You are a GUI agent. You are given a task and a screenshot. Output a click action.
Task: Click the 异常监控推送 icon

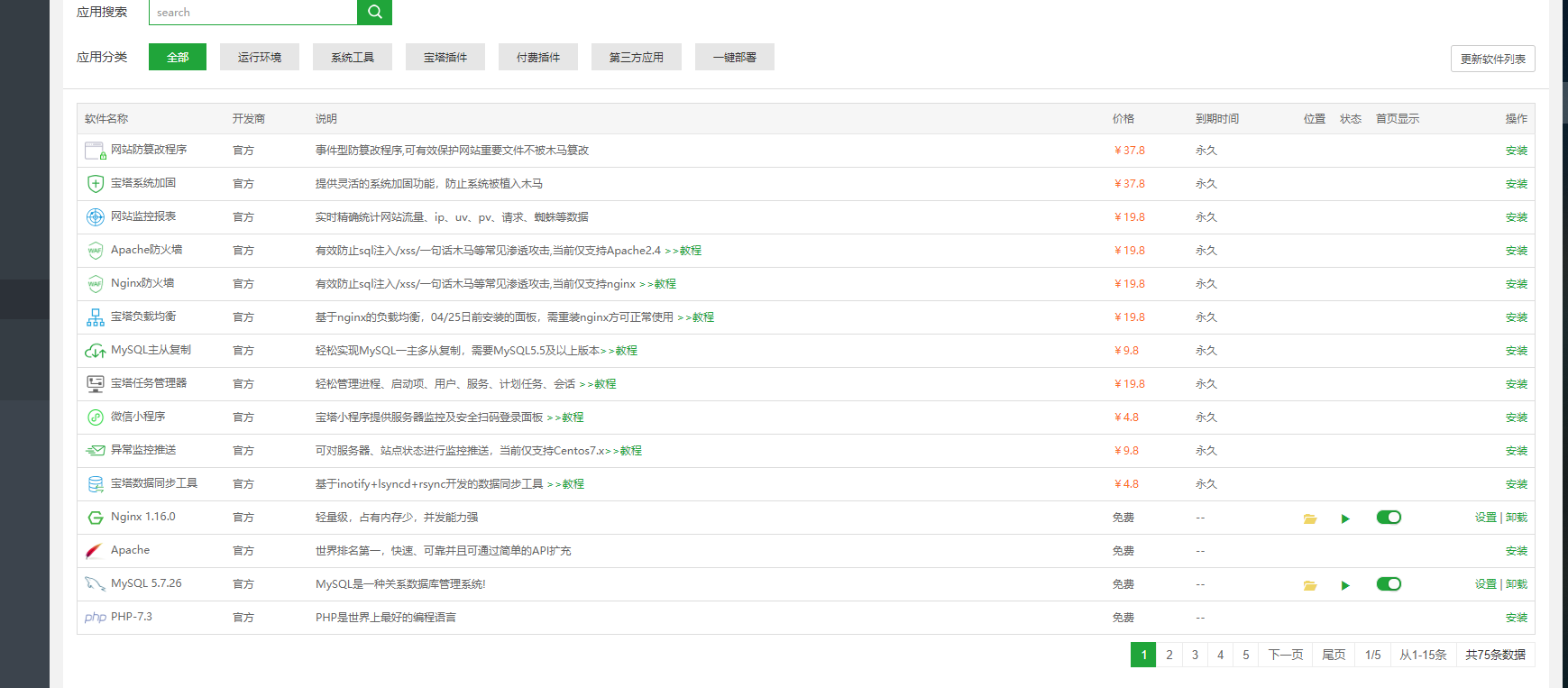click(96, 451)
